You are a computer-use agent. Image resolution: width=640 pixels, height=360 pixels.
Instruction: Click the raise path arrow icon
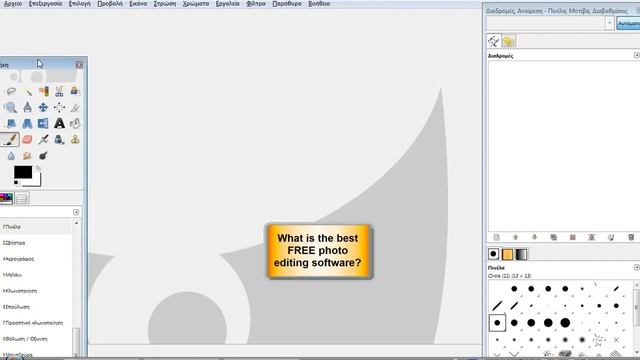pos(515,237)
